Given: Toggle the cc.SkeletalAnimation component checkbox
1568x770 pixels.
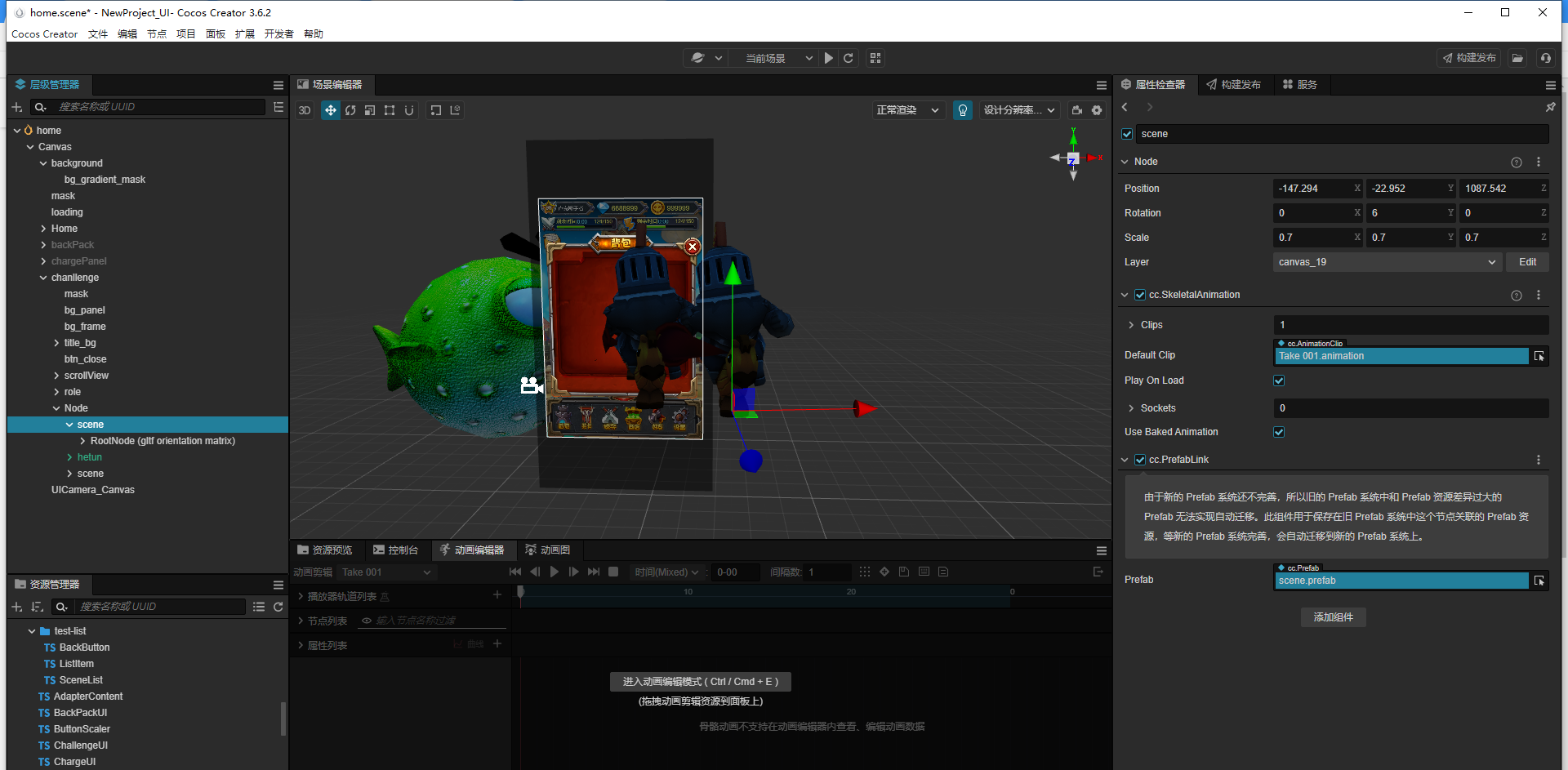Looking at the screenshot, I should coord(1140,295).
